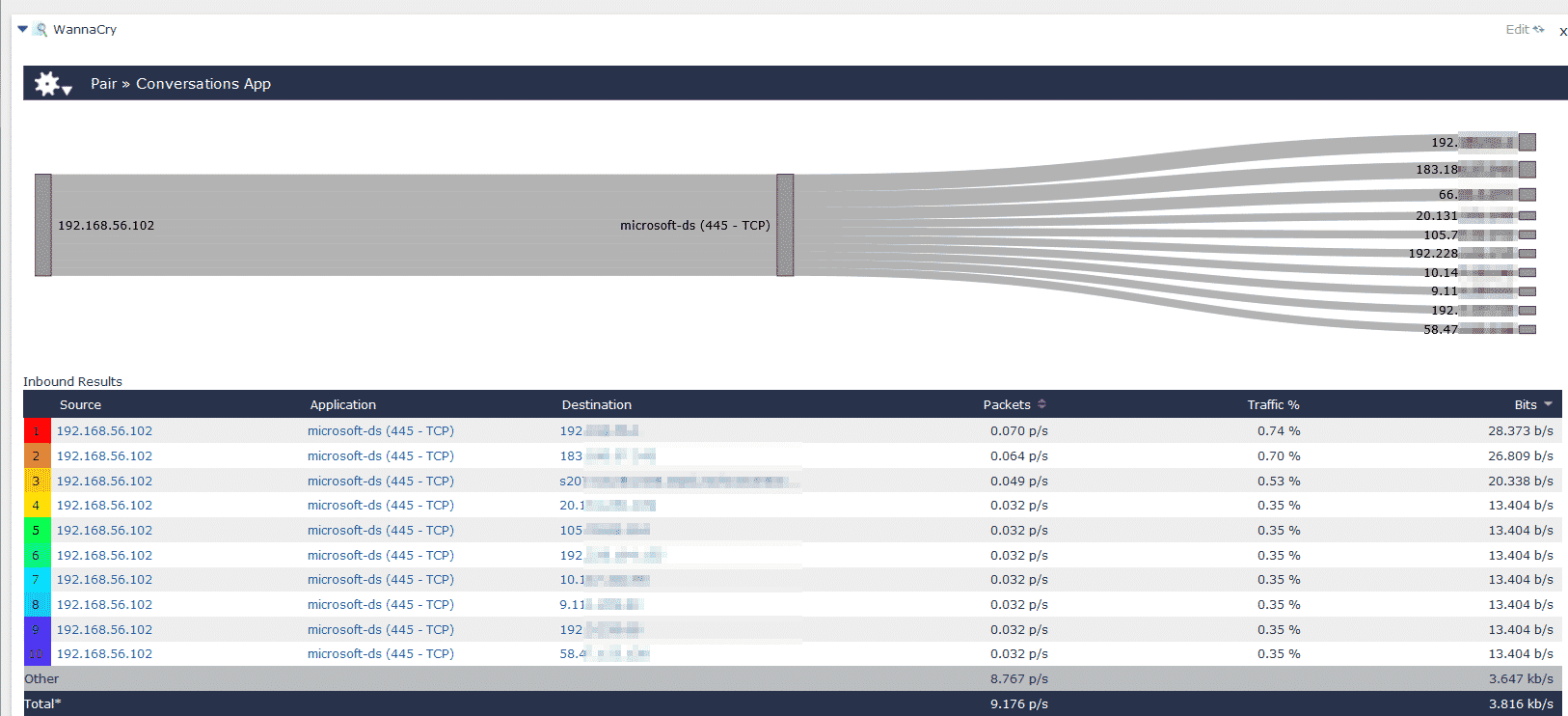The width and height of the screenshot is (1568, 716).
Task: Open the 192.168.56.102 source link in row 1
Action: 104,431
